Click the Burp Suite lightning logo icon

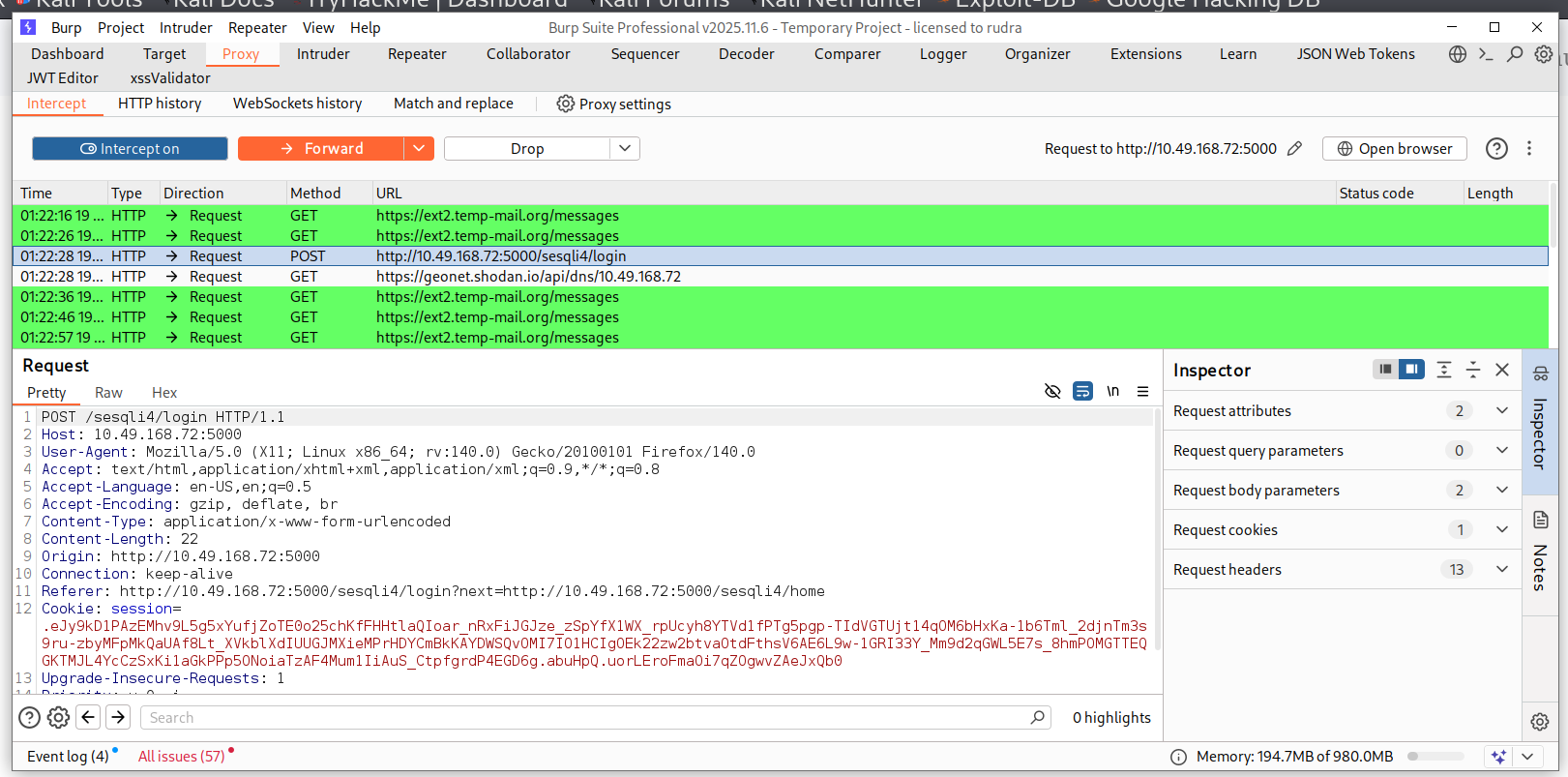[x=28, y=27]
